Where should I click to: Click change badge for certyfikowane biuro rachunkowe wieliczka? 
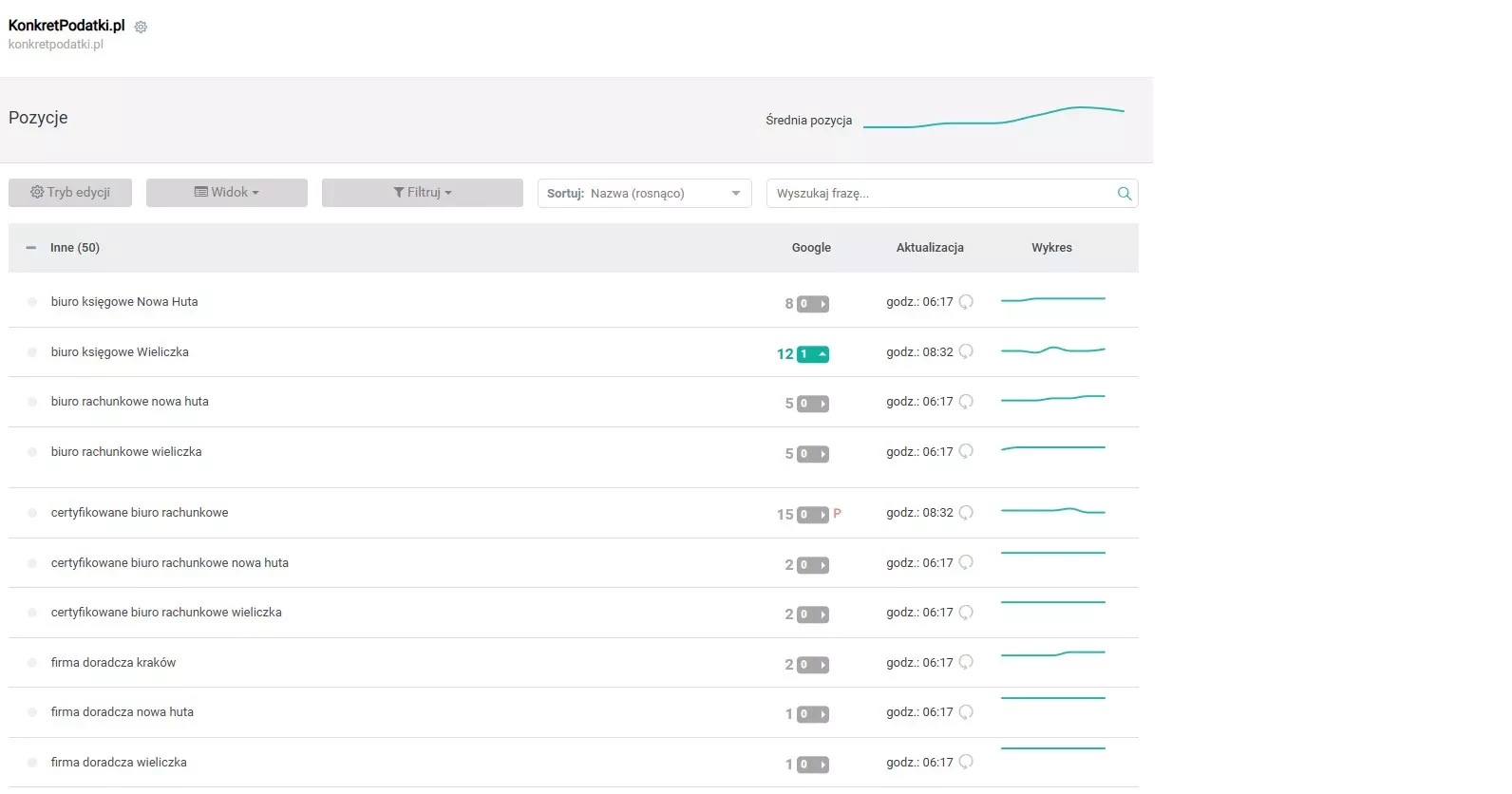click(813, 614)
